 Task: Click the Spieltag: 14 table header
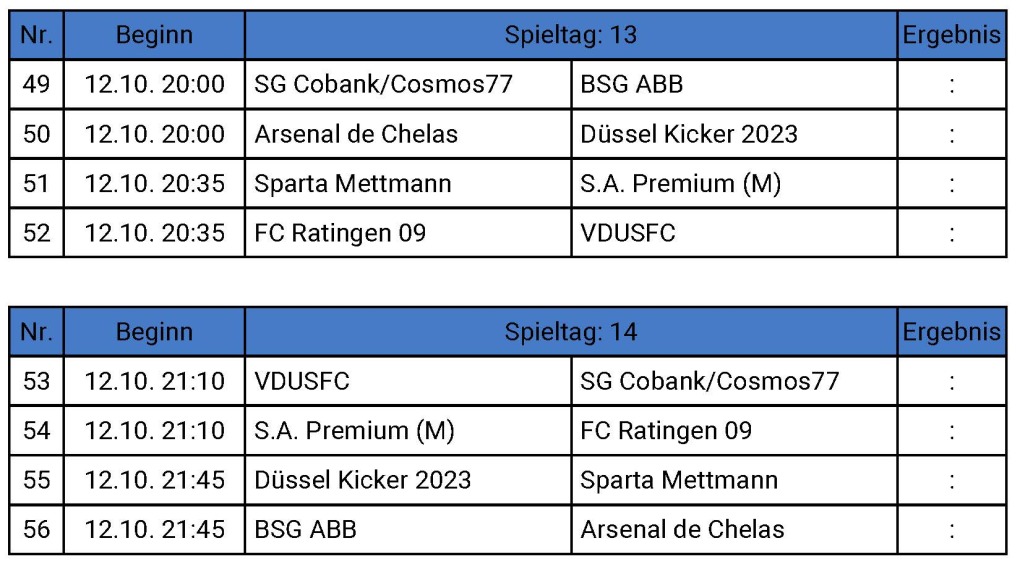[570, 332]
